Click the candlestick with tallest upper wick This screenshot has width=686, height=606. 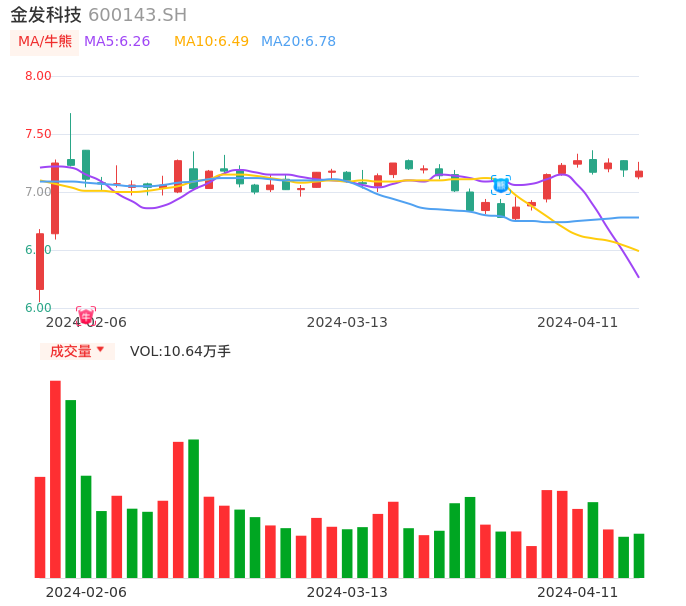[x=70, y=140]
